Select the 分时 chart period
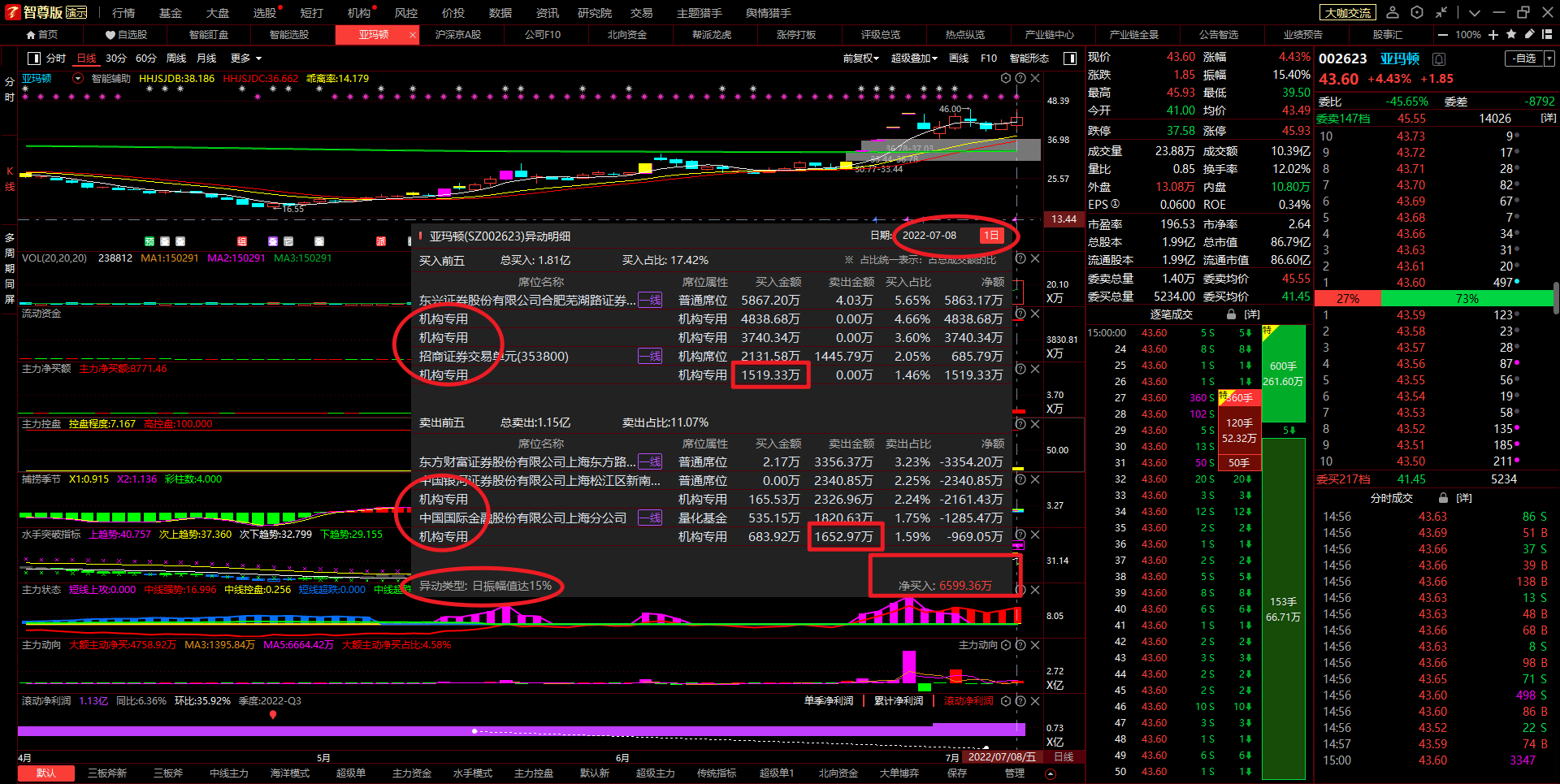Screen dimensions: 1560x784 click(x=56, y=58)
